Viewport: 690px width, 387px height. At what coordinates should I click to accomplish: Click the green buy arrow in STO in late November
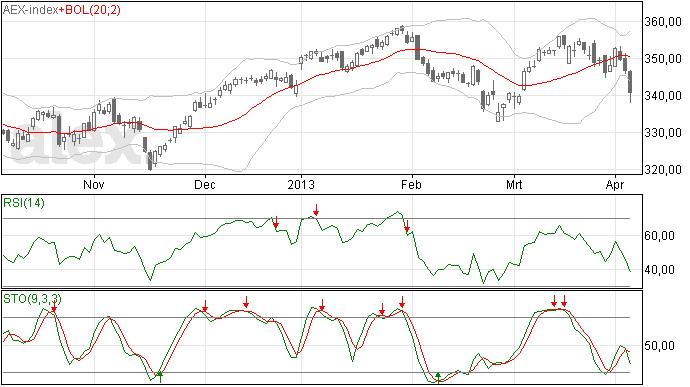pyautogui.click(x=160, y=376)
